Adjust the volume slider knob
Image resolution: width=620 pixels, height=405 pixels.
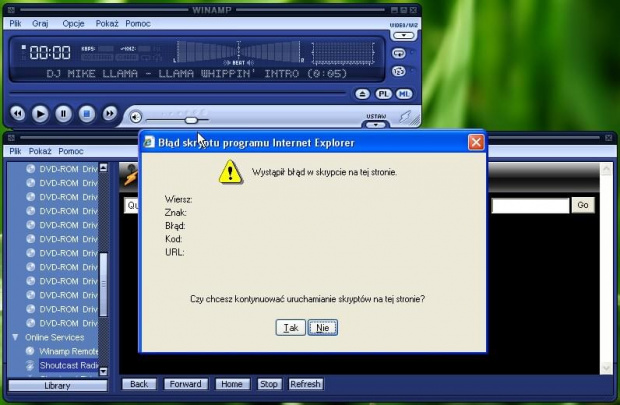(191, 120)
